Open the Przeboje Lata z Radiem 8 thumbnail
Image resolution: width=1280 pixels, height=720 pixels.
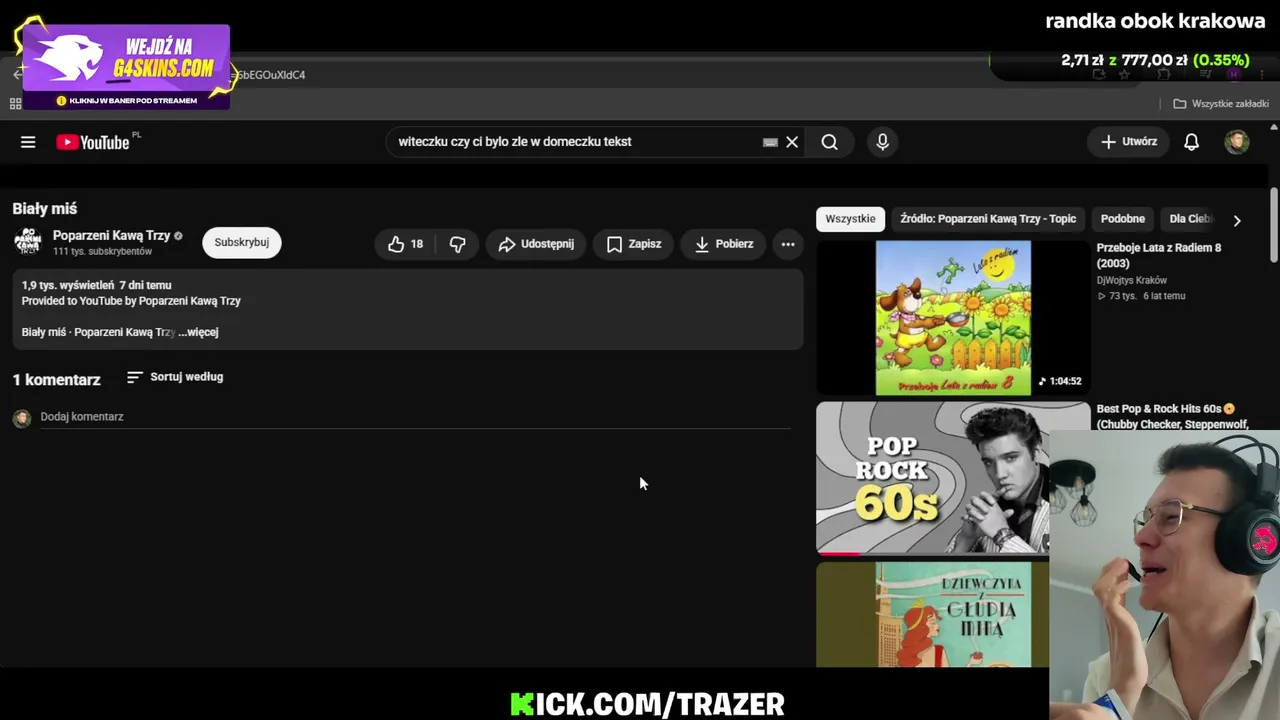[953, 318]
